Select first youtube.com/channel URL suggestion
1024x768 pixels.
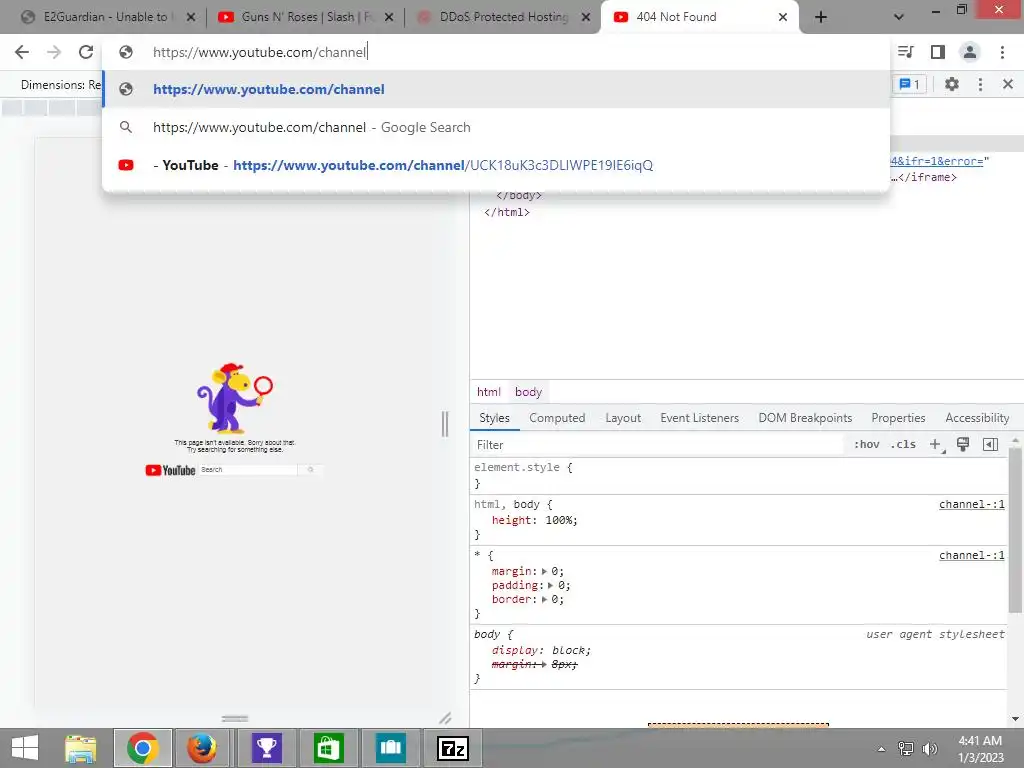coord(496,89)
